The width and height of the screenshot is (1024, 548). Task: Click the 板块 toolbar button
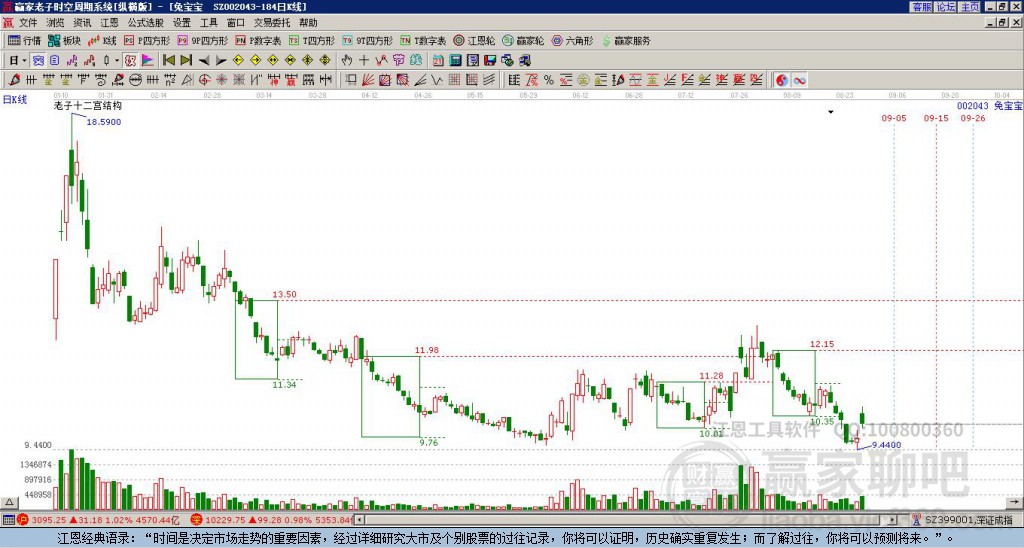(65, 40)
